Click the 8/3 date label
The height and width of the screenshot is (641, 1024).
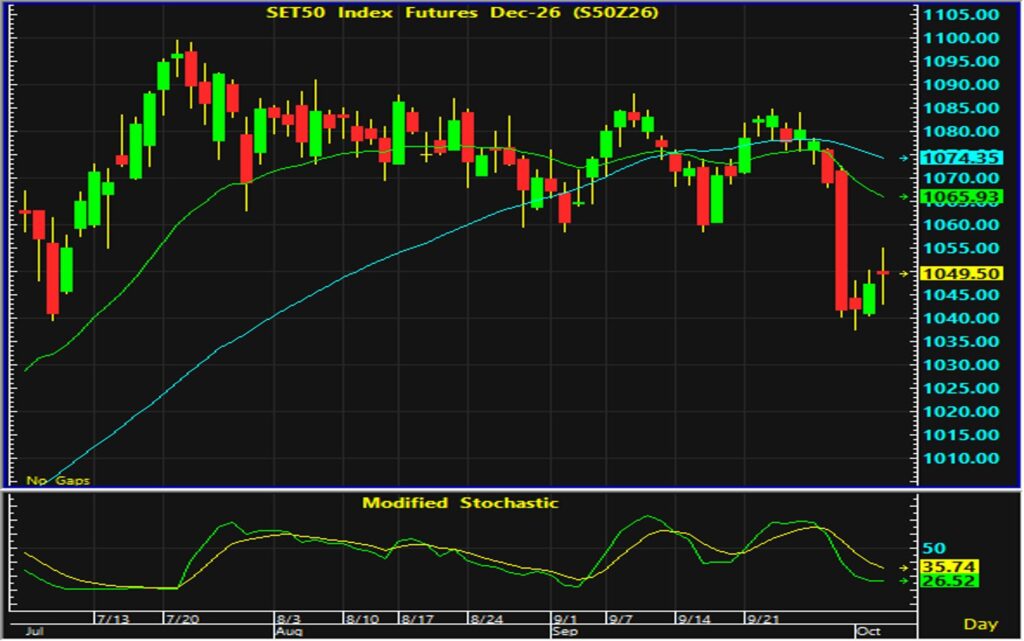289,619
